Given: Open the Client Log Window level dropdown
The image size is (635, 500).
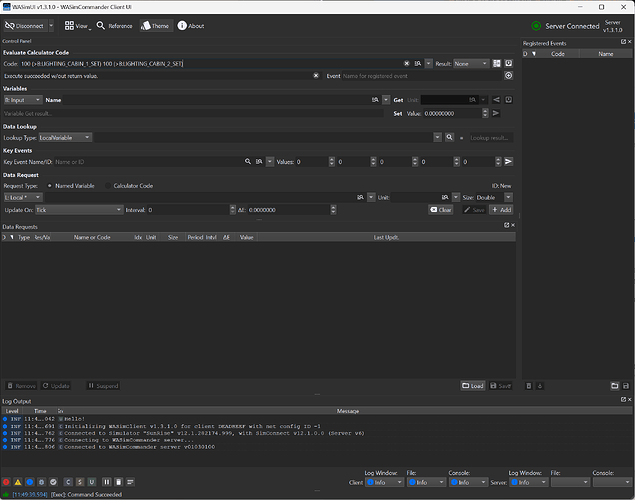Looking at the screenshot, I should click(384, 482).
